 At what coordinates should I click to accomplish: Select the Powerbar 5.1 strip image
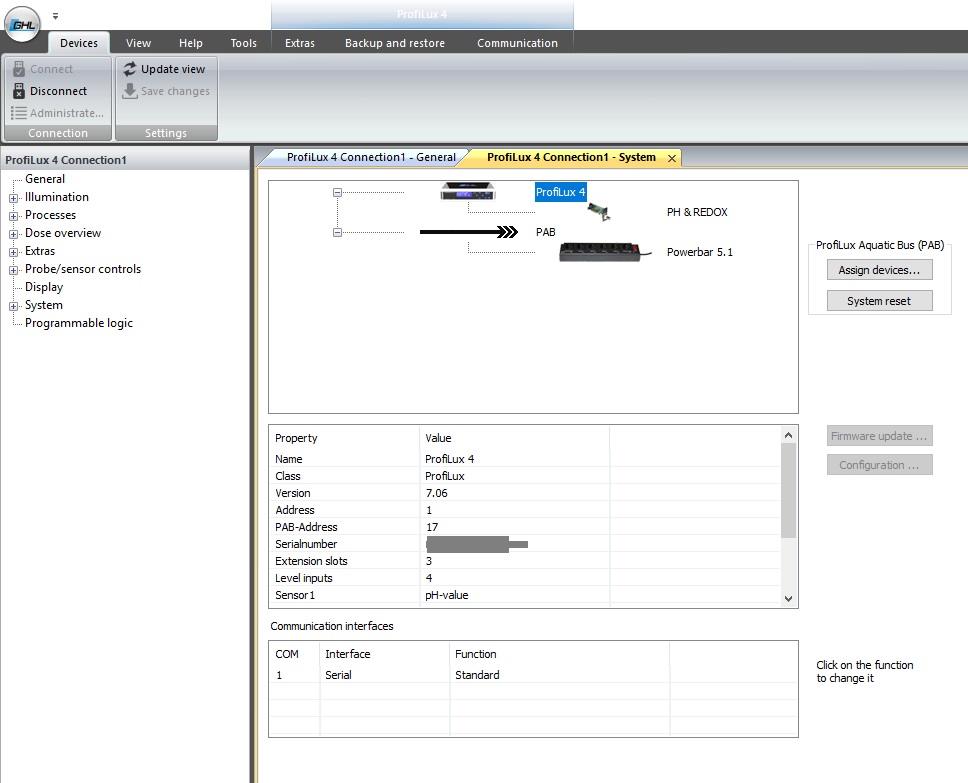pos(604,252)
